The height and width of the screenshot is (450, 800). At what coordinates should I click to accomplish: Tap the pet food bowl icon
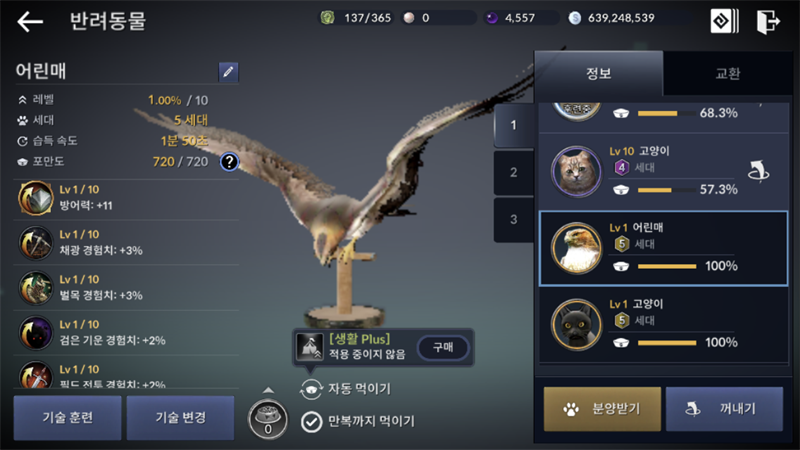click(268, 420)
